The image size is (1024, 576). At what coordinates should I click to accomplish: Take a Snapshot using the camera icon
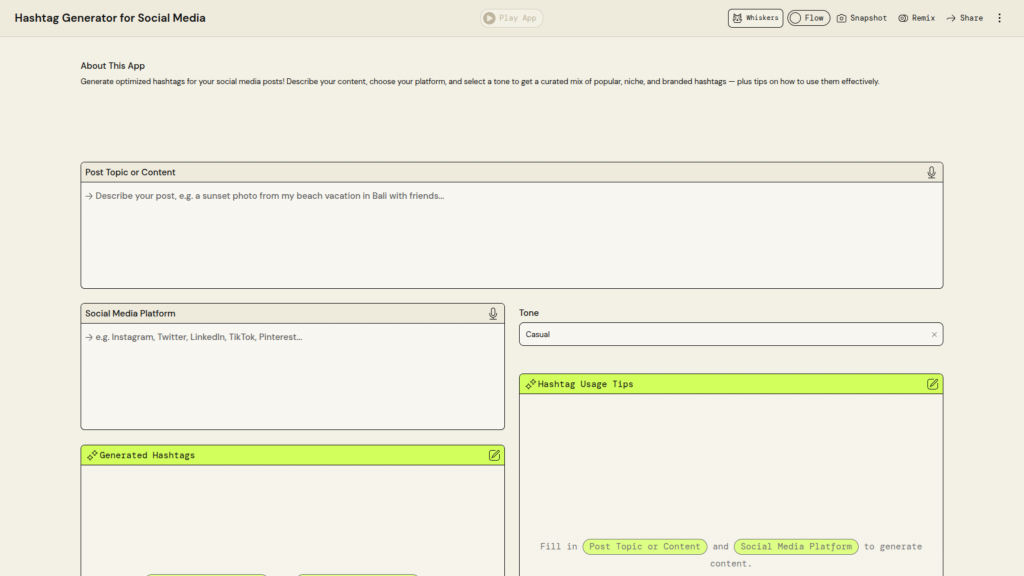pos(842,18)
